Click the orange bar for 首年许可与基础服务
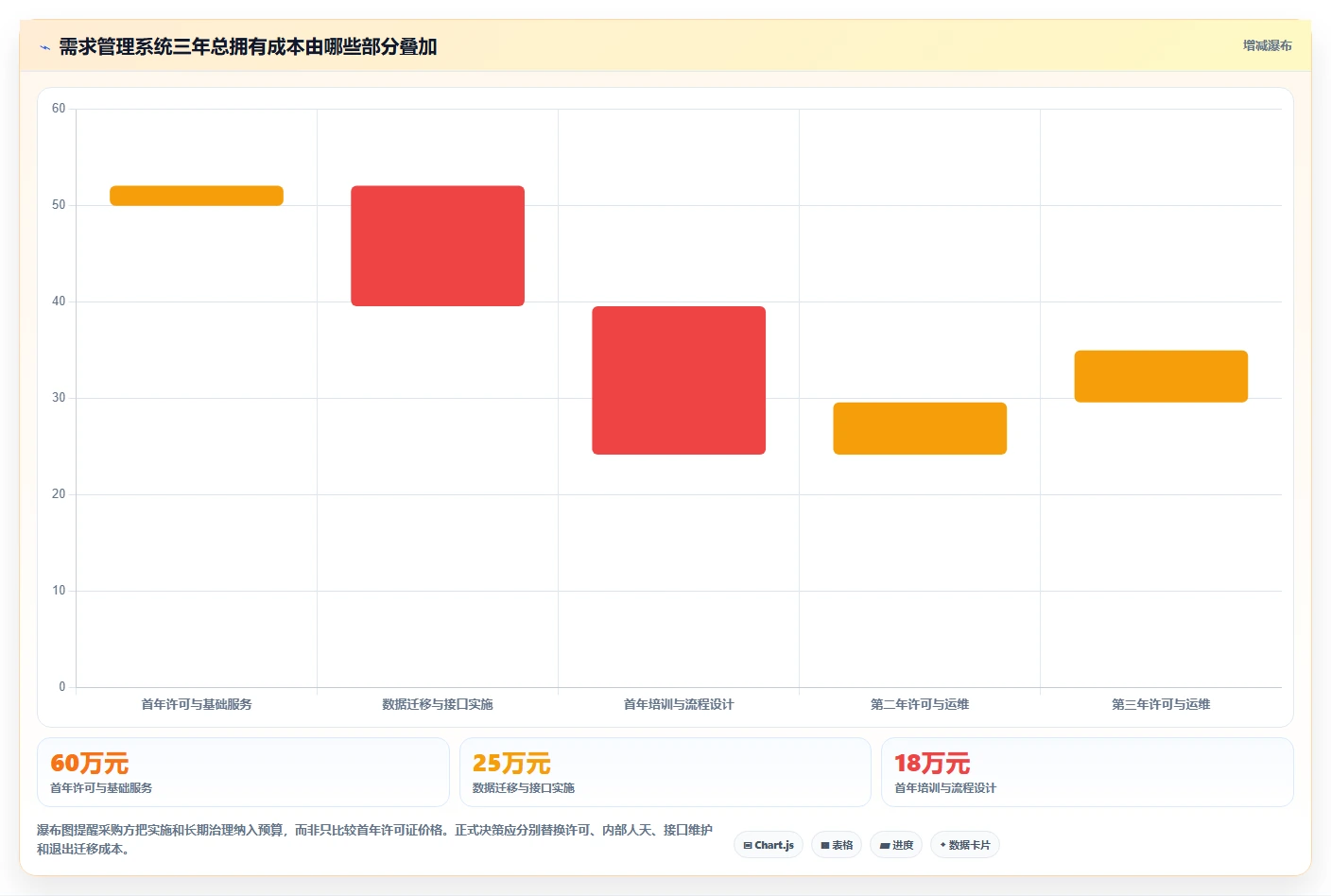The width and height of the screenshot is (1331, 896). (x=197, y=196)
